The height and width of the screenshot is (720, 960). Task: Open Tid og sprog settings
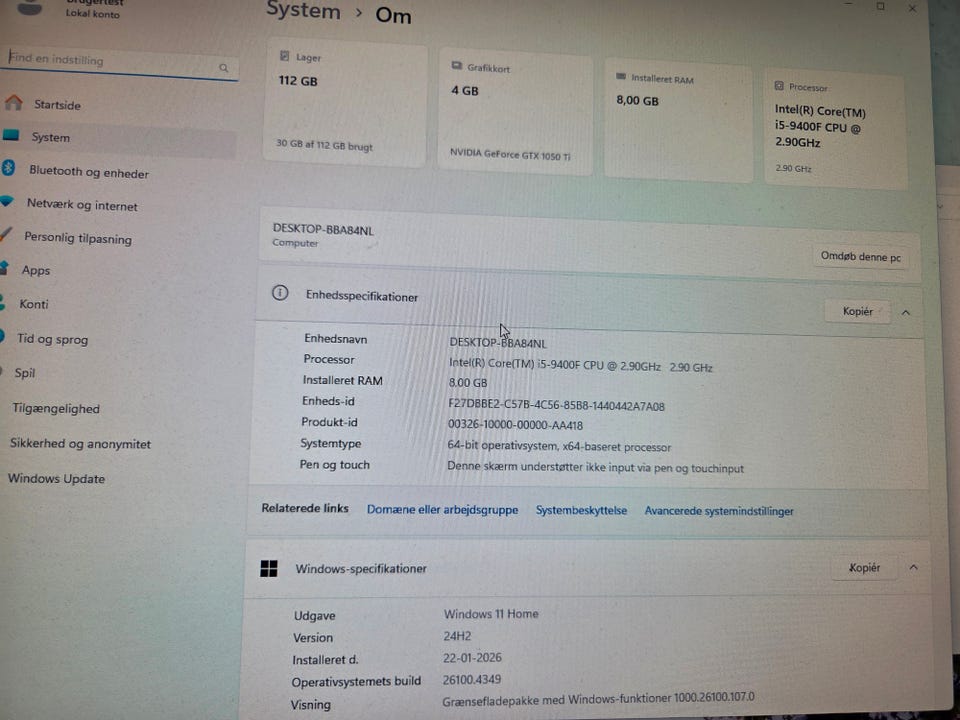point(53,339)
